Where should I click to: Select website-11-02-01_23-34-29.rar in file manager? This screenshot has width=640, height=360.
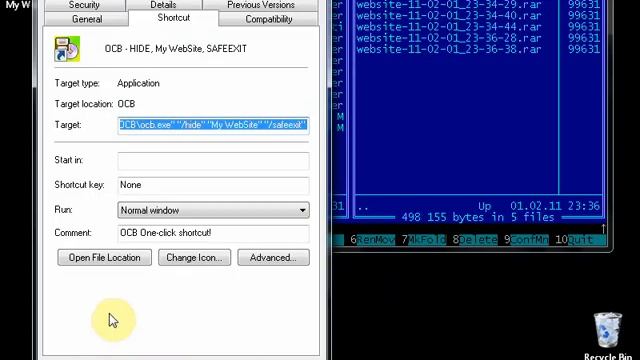(x=449, y=5)
